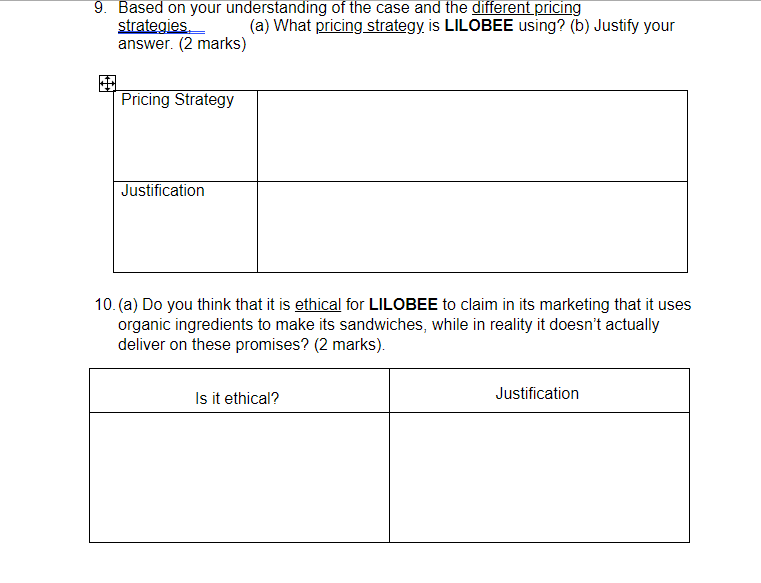
Task: Click the 'Pricing Strategy' label cell
Action: tap(185, 136)
